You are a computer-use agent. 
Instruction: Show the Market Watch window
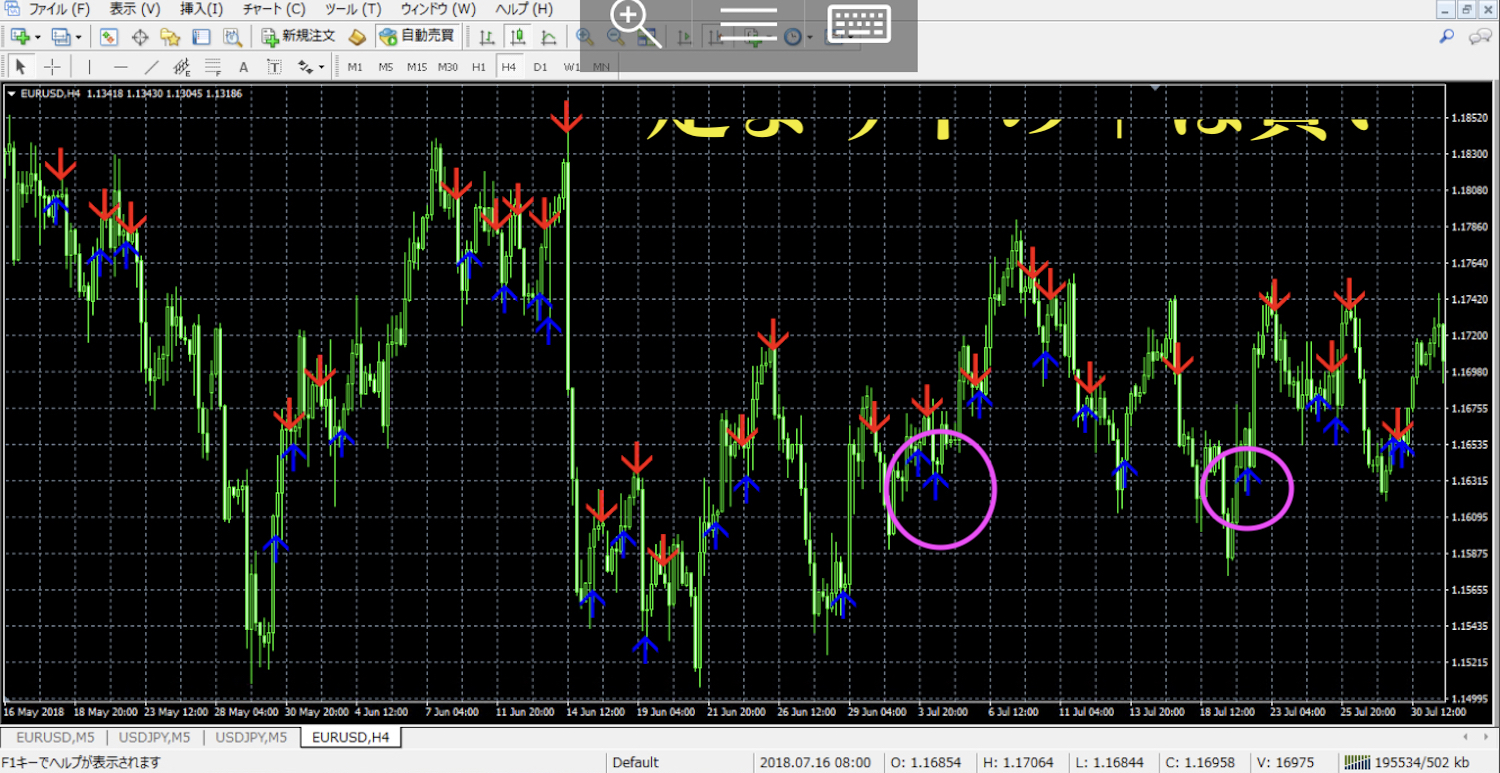pyautogui.click(x=108, y=37)
